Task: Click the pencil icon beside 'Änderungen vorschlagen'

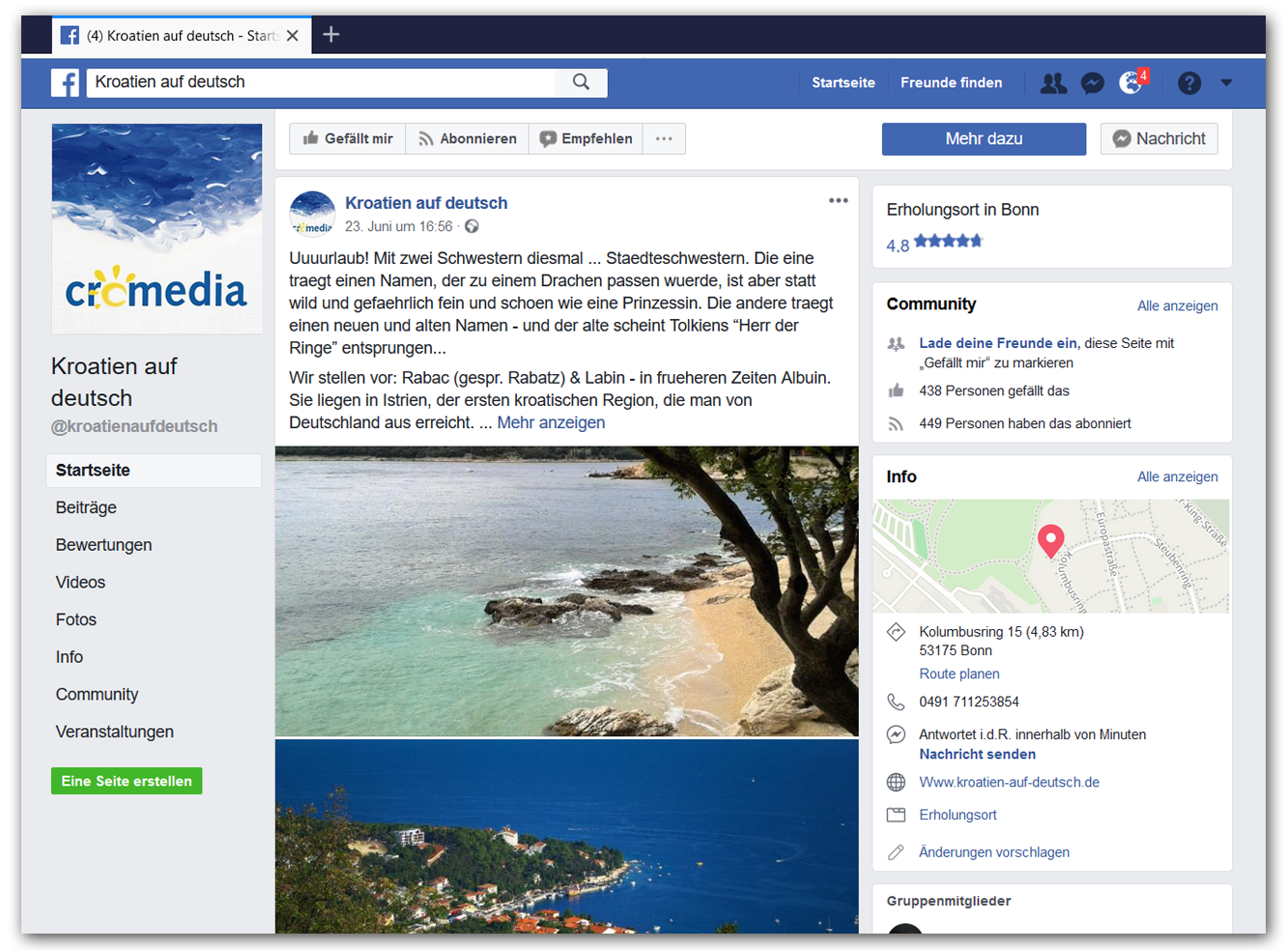Action: click(896, 852)
